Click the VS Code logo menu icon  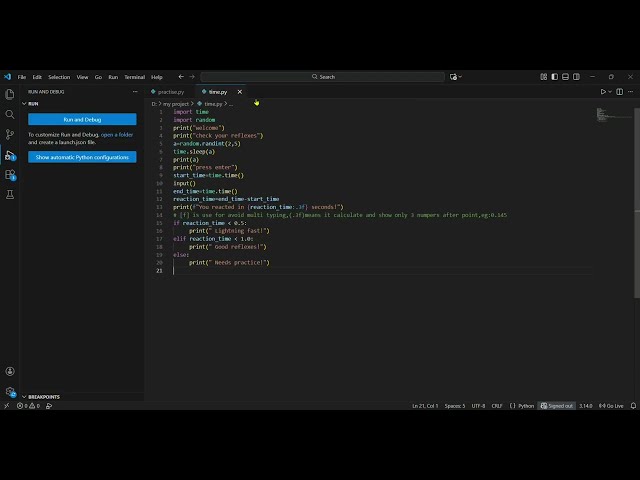click(7, 77)
